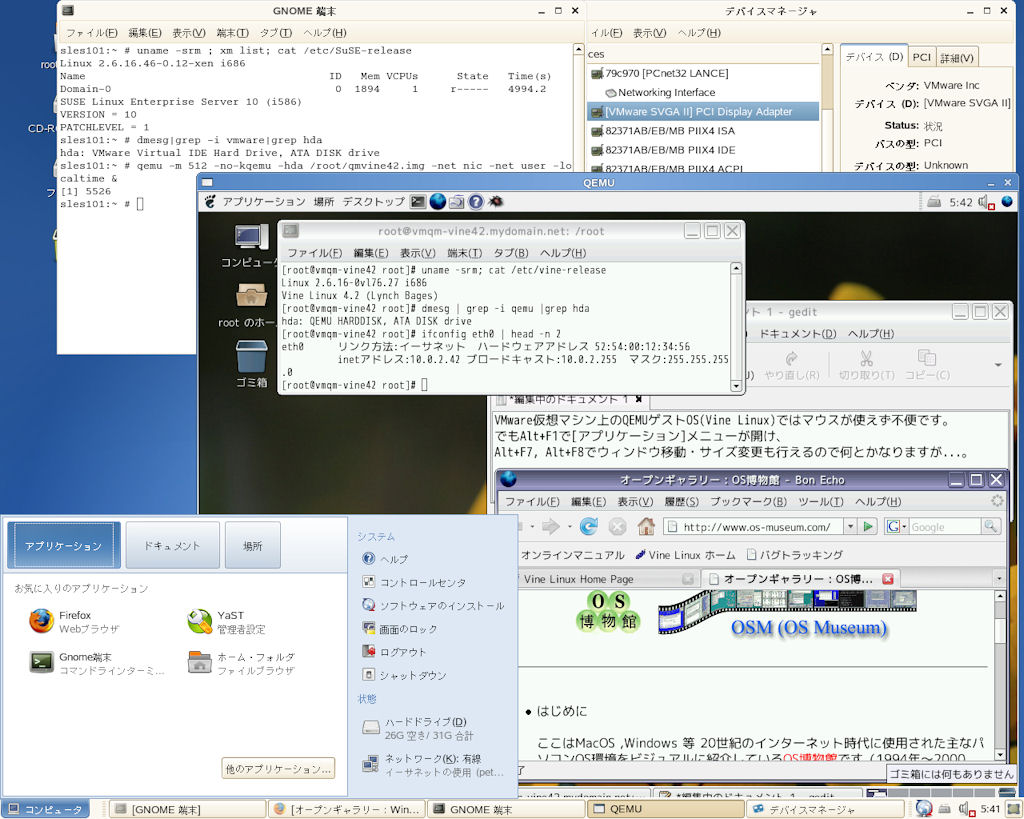Screen dimensions: 1024x819
Task: Click the stop loading button in Bon Echo
Action: [617, 526]
